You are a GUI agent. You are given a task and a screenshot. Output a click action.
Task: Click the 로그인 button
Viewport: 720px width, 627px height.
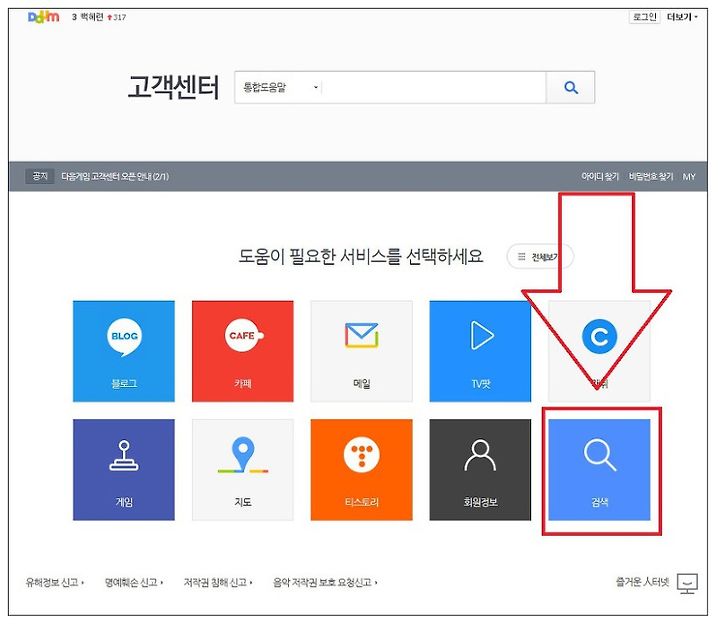pyautogui.click(x=645, y=17)
